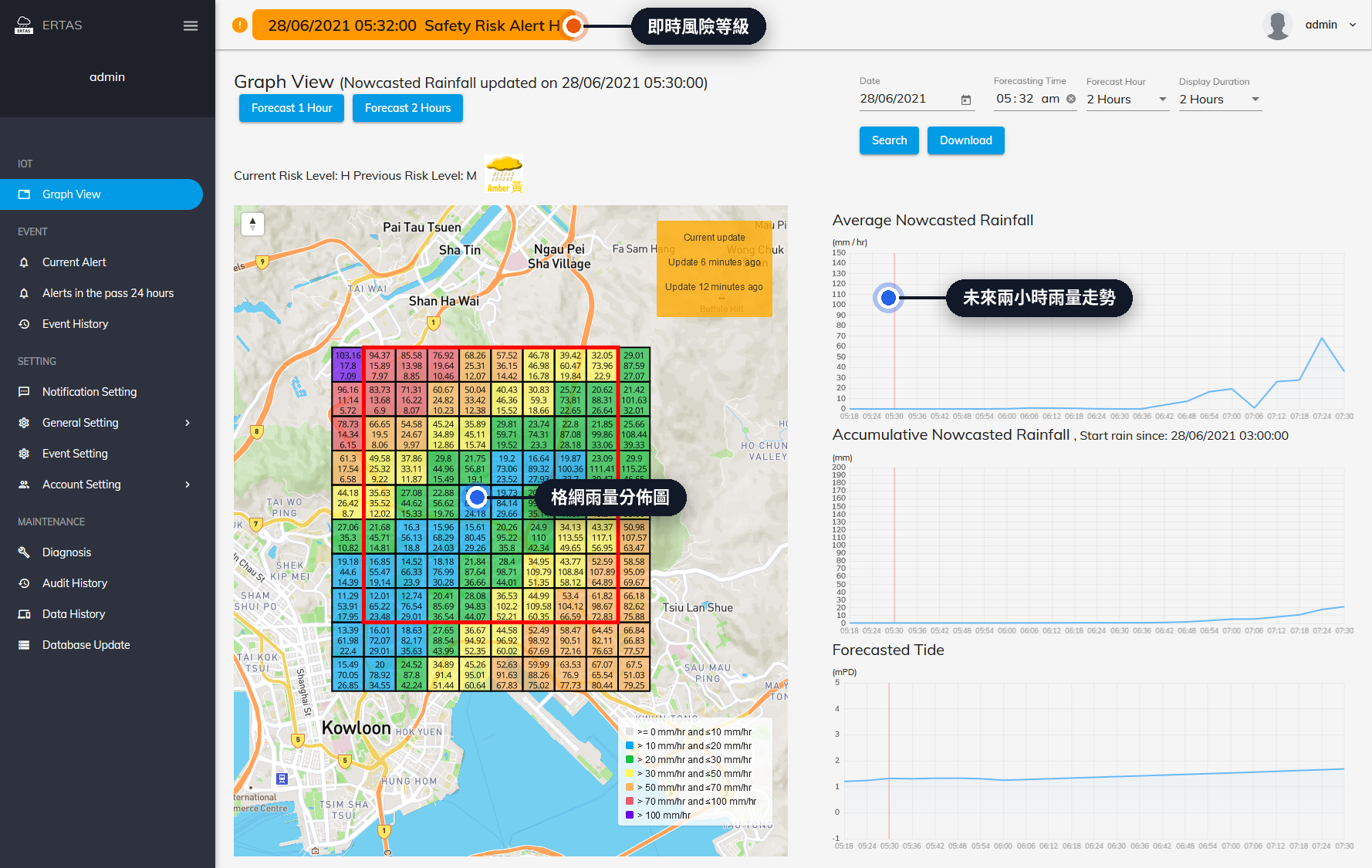The width and height of the screenshot is (1372, 868).
Task: Toggle the sidebar hamburger menu icon
Action: (x=191, y=25)
